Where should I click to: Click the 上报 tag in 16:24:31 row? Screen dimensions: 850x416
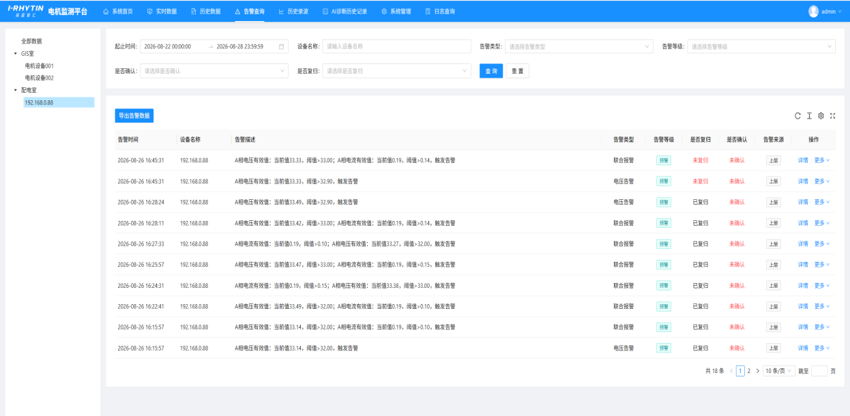point(774,285)
